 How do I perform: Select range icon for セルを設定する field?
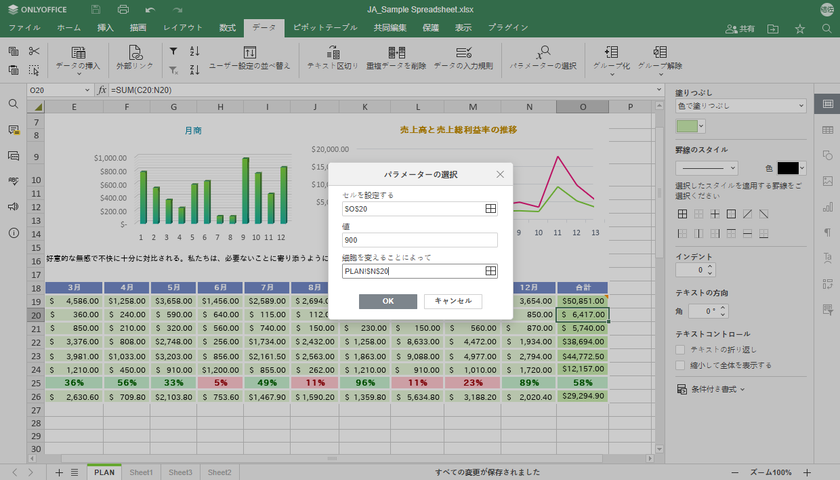tap(490, 209)
